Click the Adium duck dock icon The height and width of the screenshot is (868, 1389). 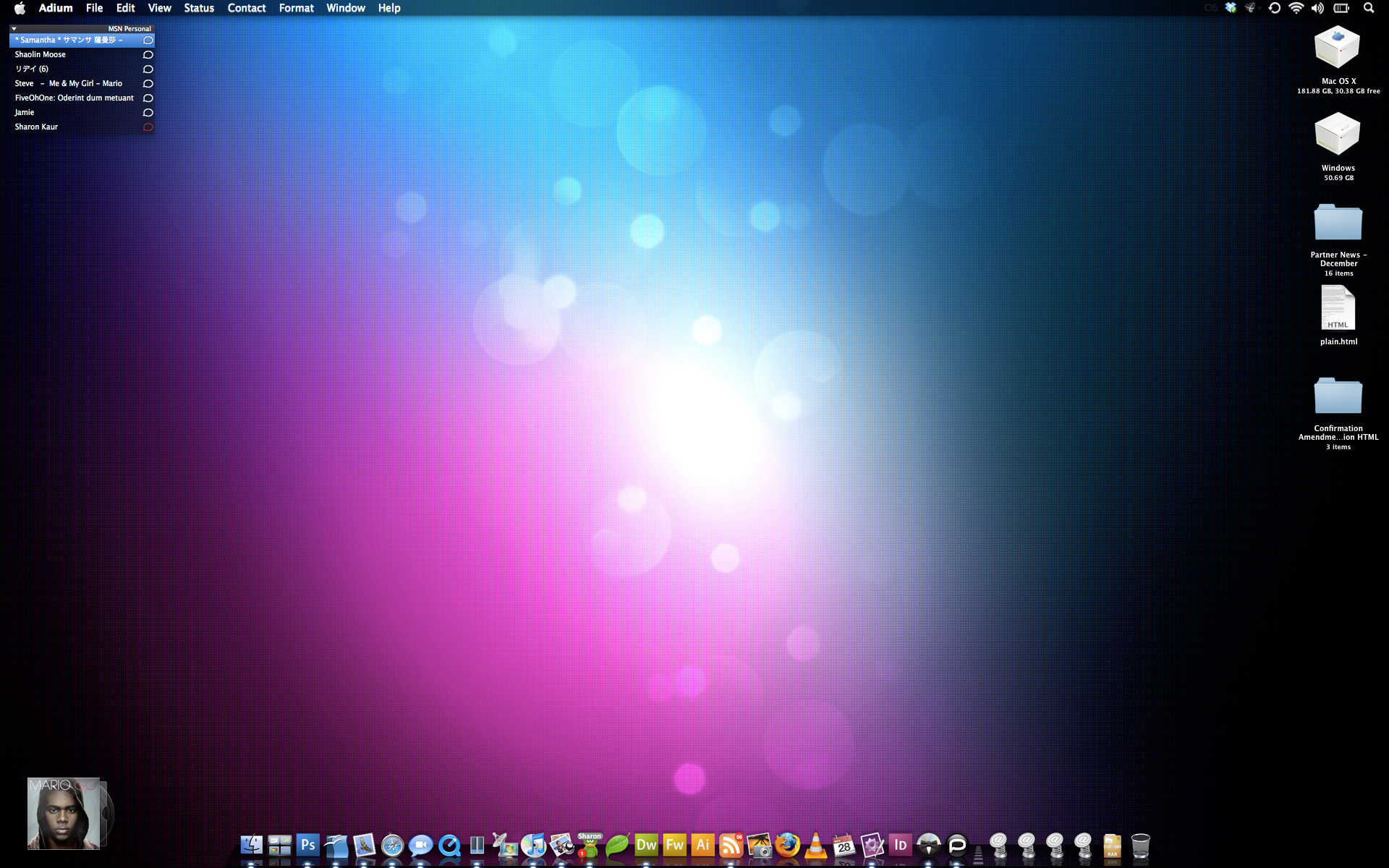(x=590, y=846)
